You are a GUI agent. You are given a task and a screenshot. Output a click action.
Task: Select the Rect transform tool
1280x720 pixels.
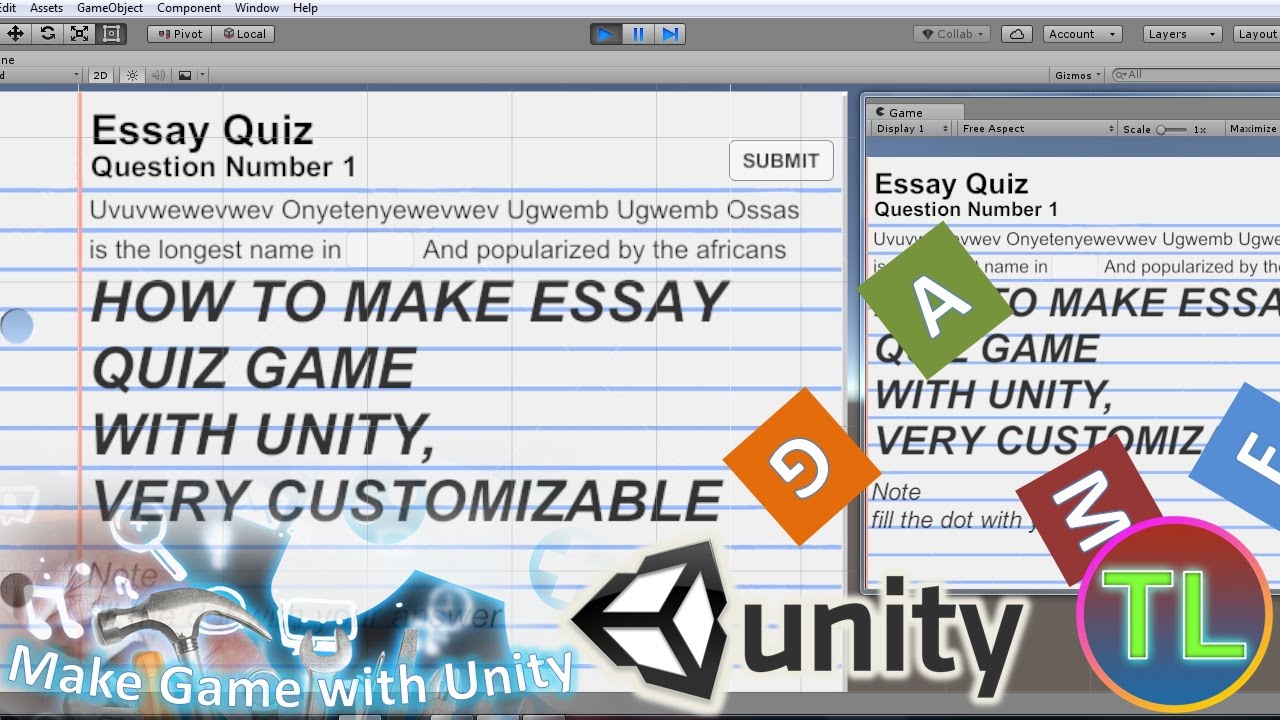111,33
